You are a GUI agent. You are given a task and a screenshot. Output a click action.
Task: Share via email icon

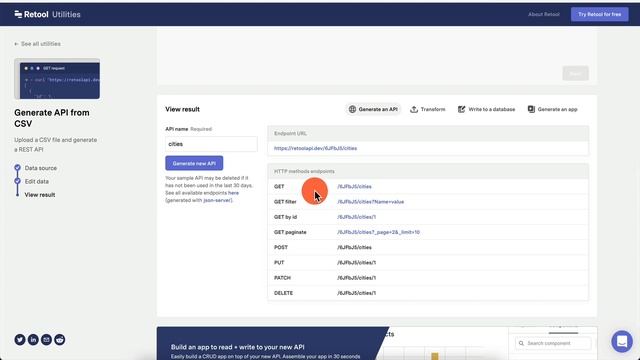coord(47,340)
